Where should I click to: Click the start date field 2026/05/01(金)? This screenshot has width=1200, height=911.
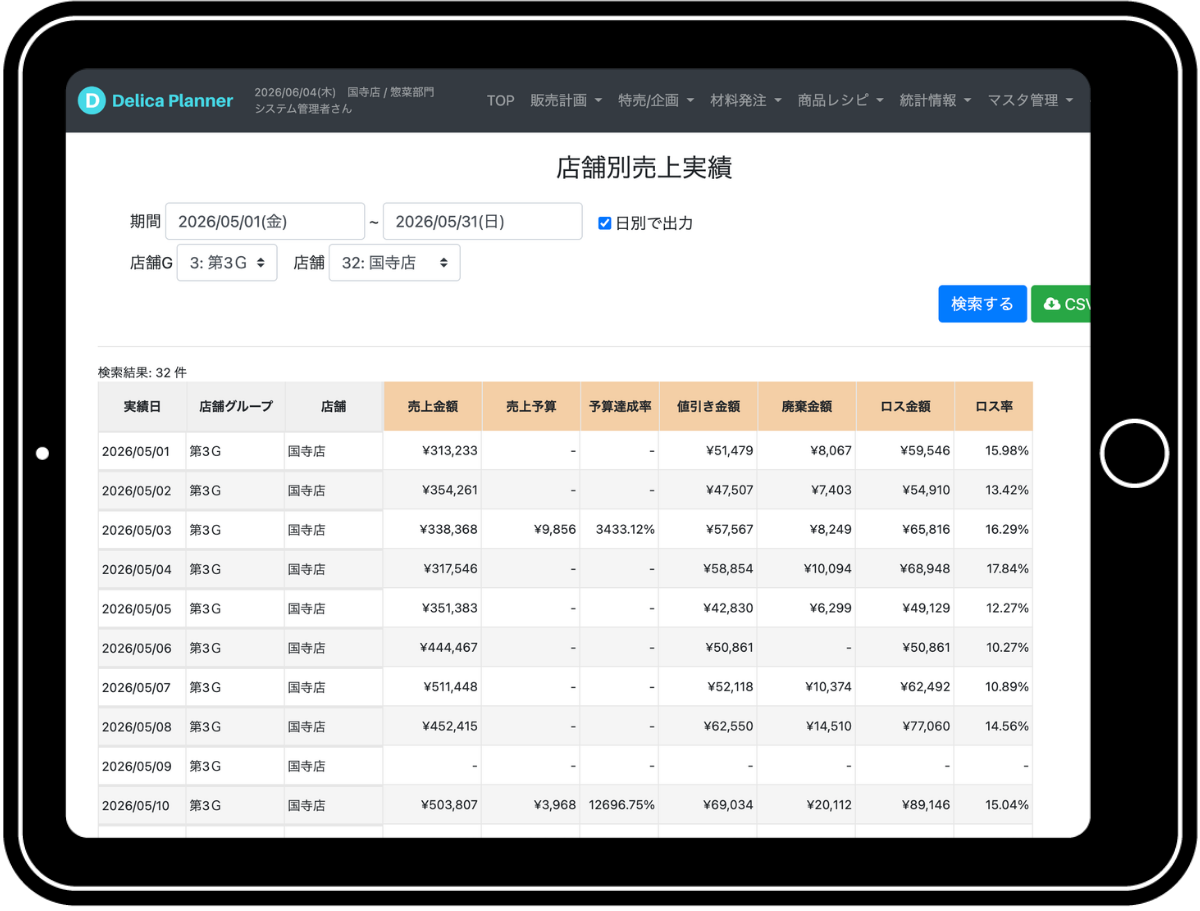[x=265, y=221]
